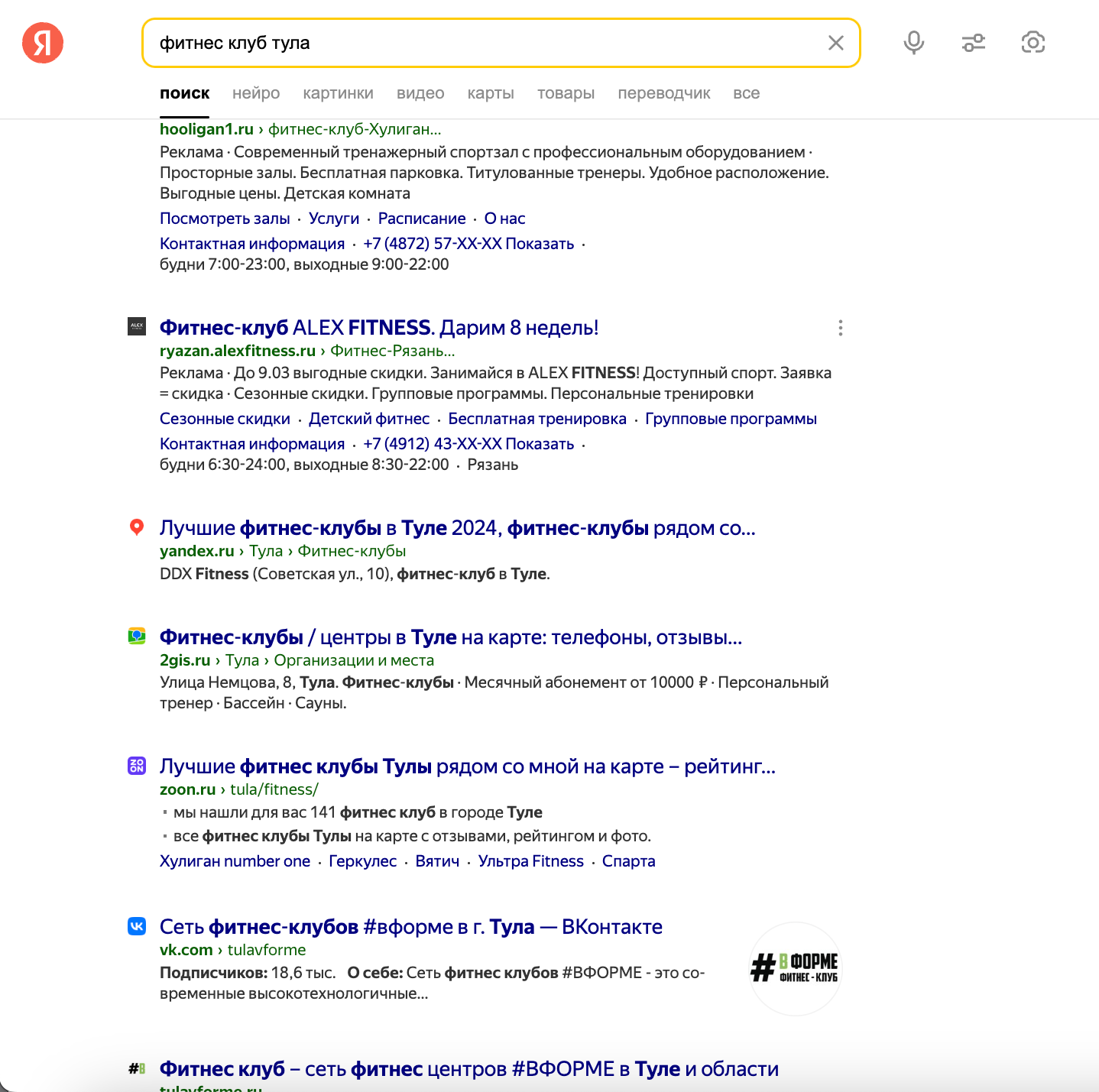Switch to the 'нейро' tab
Image resolution: width=1099 pixels, height=1092 pixels.
(x=256, y=93)
